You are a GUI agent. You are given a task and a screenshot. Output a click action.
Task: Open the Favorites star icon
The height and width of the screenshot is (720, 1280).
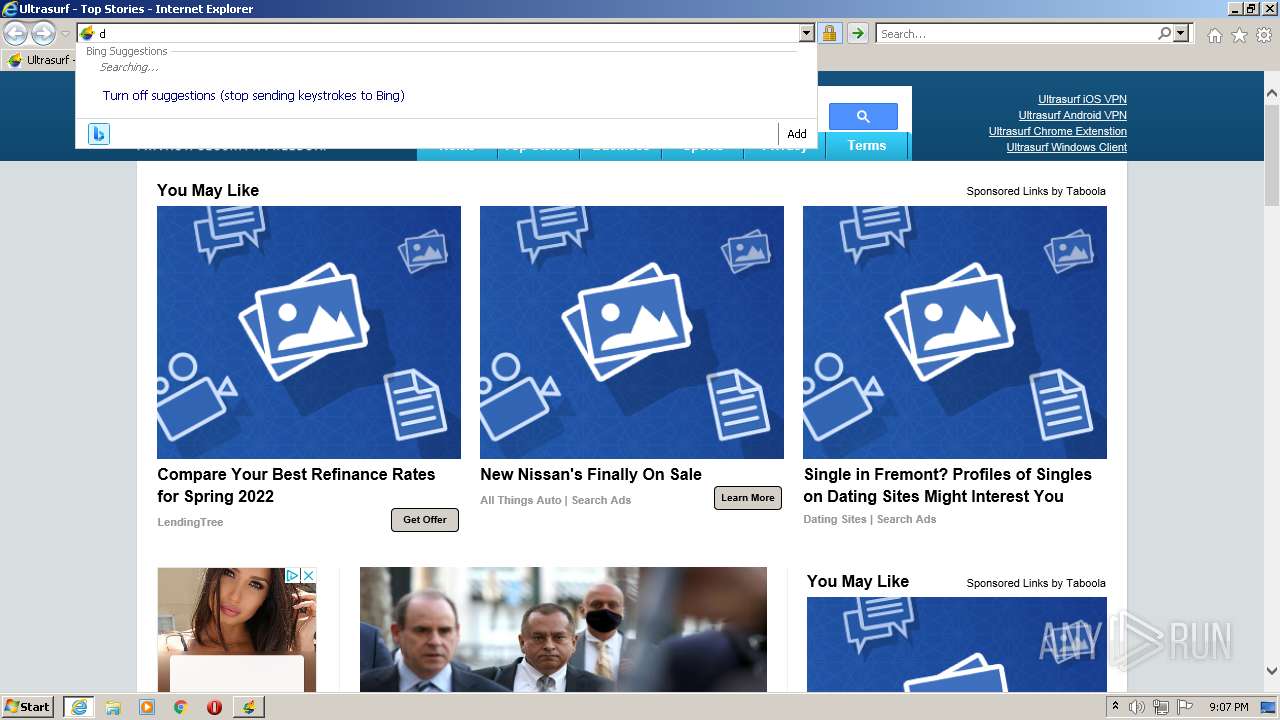(1239, 35)
